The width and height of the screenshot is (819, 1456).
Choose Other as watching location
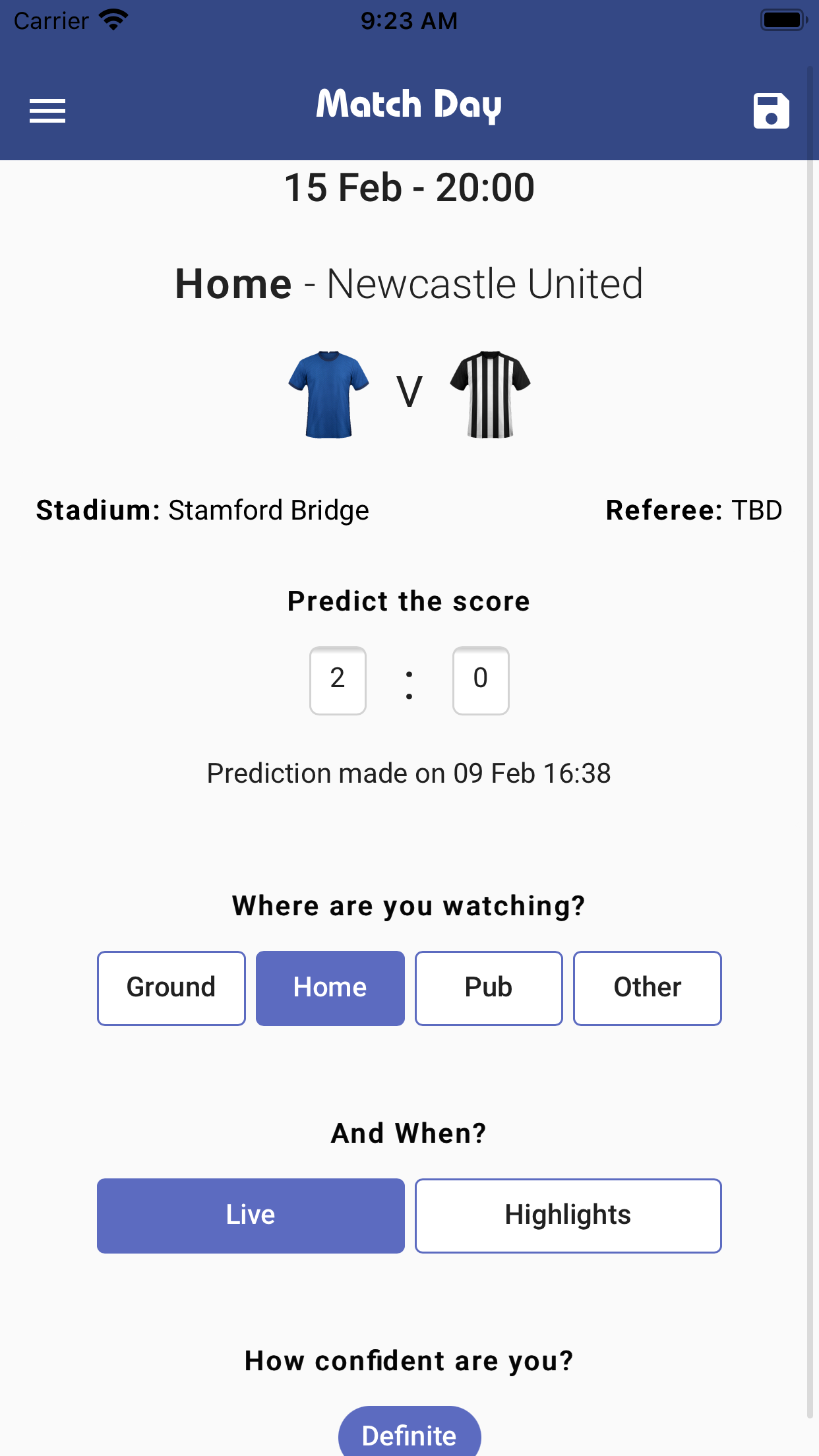(x=647, y=988)
